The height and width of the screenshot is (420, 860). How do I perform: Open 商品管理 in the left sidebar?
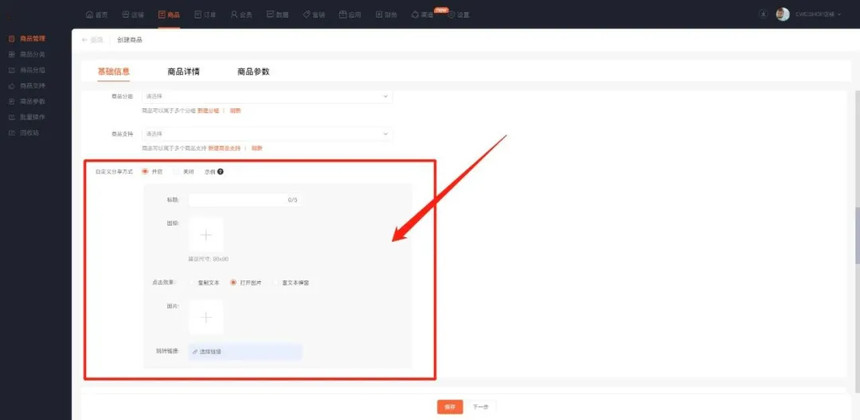tap(32, 38)
